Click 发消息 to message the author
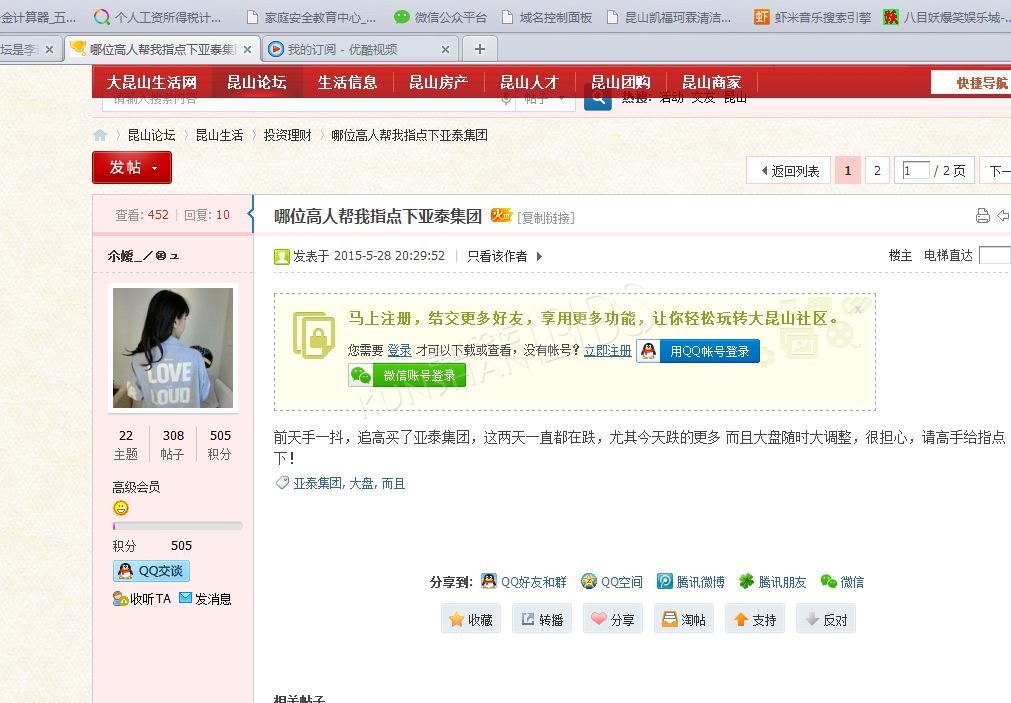Image resolution: width=1011 pixels, height=703 pixels. 205,599
